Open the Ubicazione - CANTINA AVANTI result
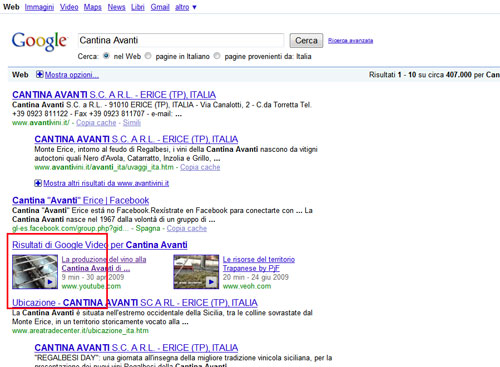 click(x=135, y=303)
